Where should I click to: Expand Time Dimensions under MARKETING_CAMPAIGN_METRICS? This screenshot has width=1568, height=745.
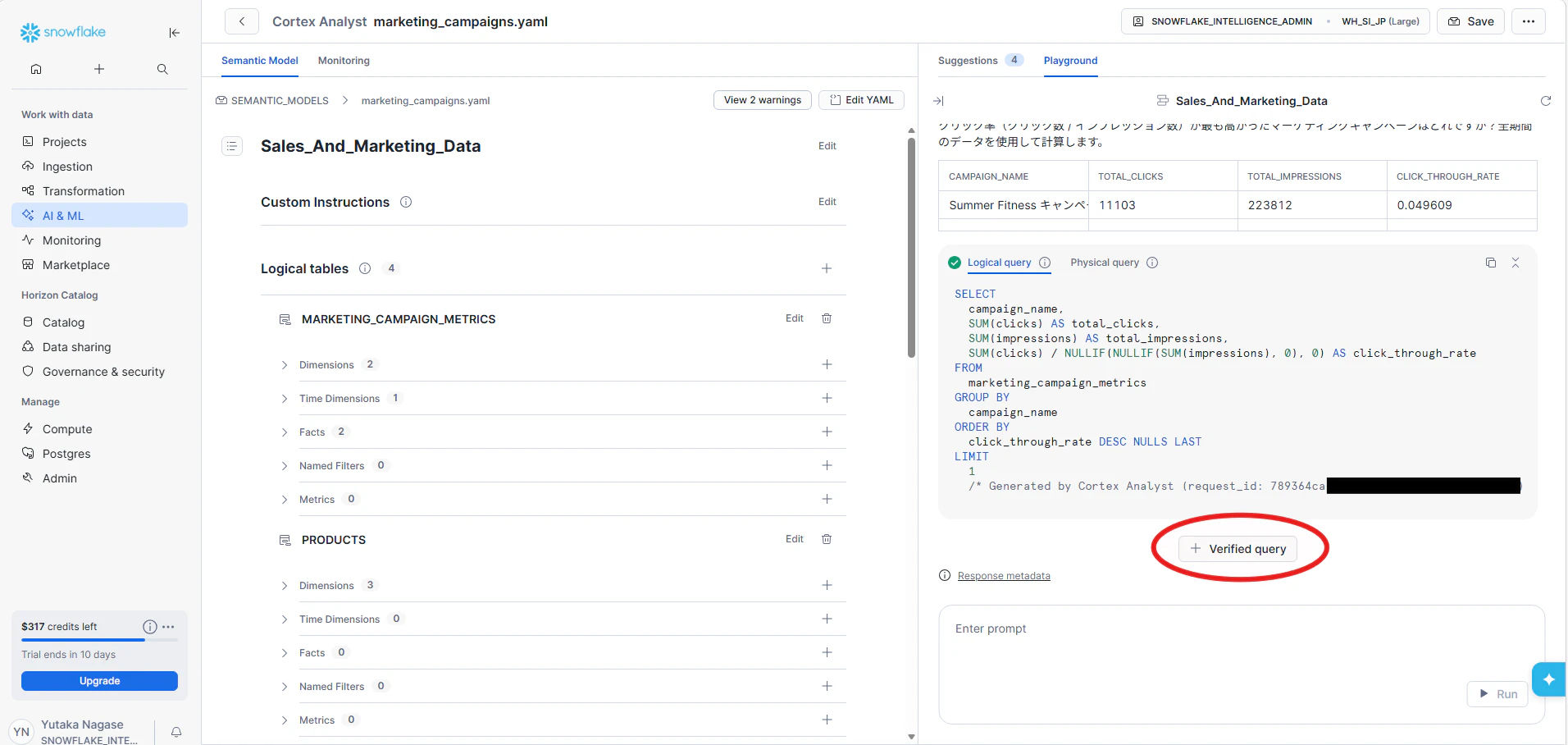(285, 399)
